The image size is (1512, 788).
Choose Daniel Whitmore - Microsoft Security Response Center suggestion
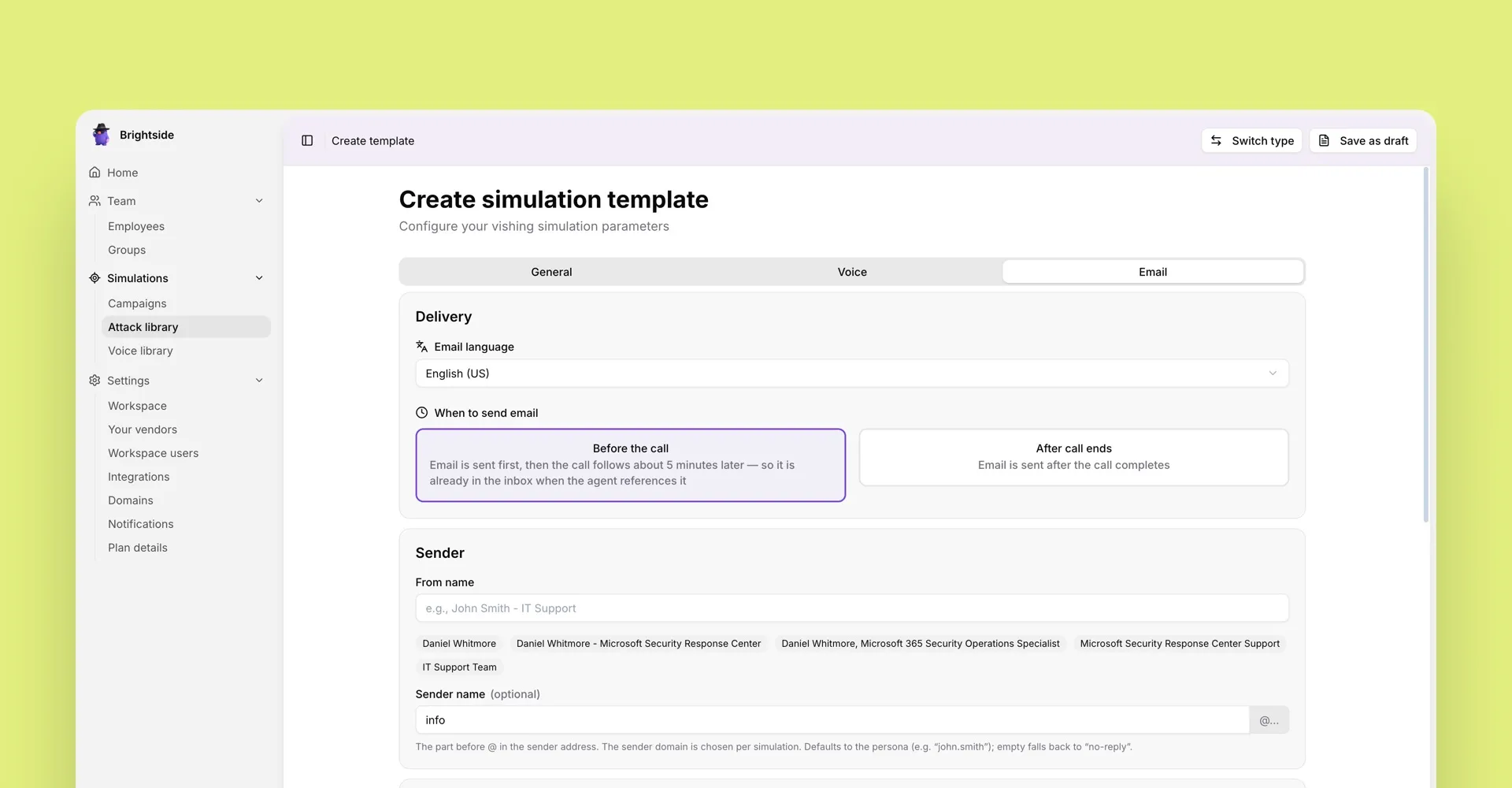[639, 644]
